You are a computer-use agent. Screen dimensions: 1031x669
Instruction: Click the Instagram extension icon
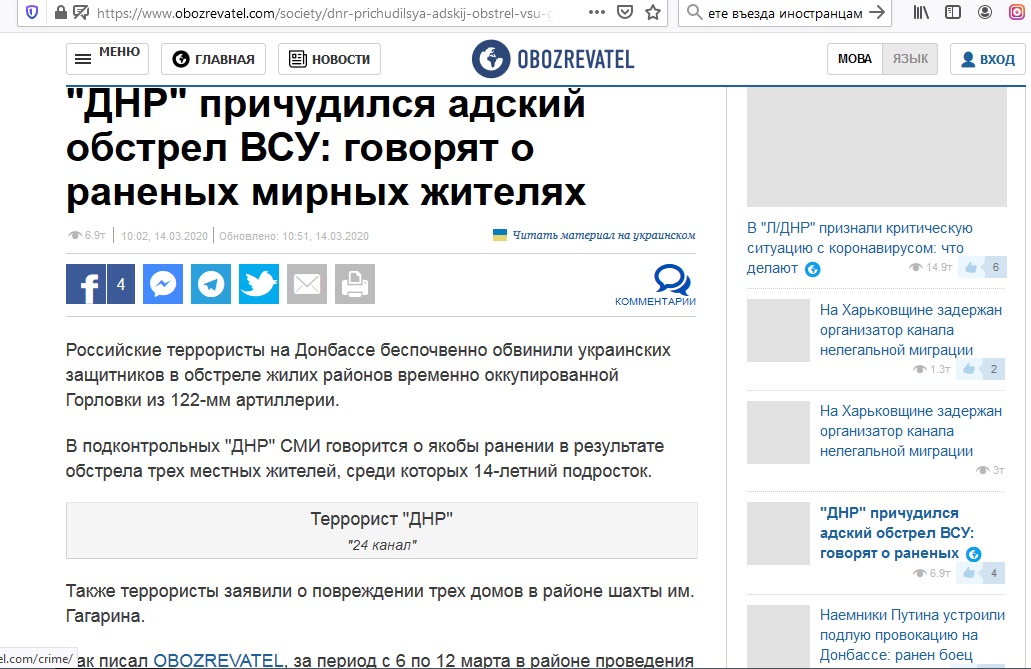tap(1017, 12)
